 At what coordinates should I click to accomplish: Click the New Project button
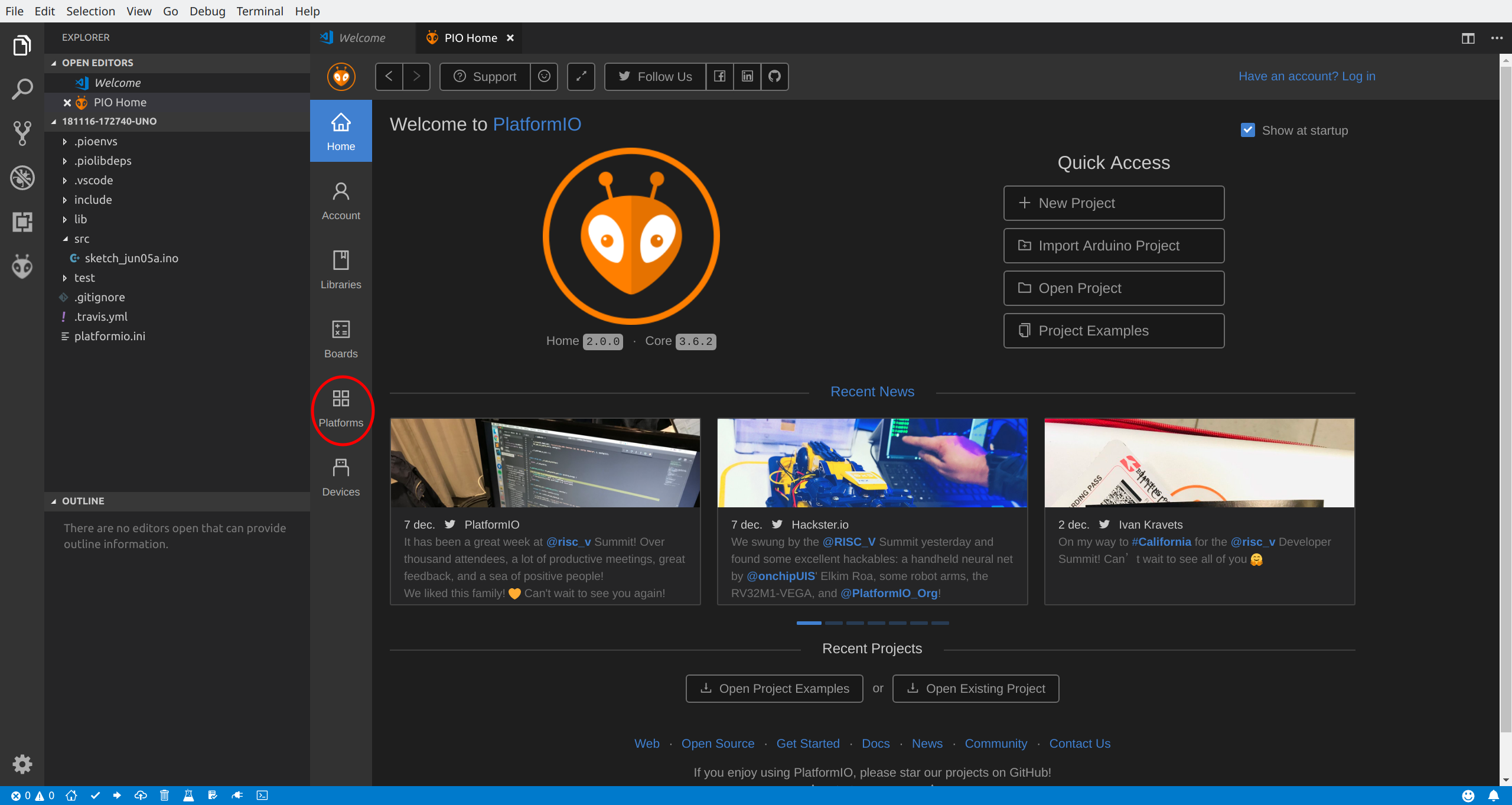click(x=1113, y=203)
